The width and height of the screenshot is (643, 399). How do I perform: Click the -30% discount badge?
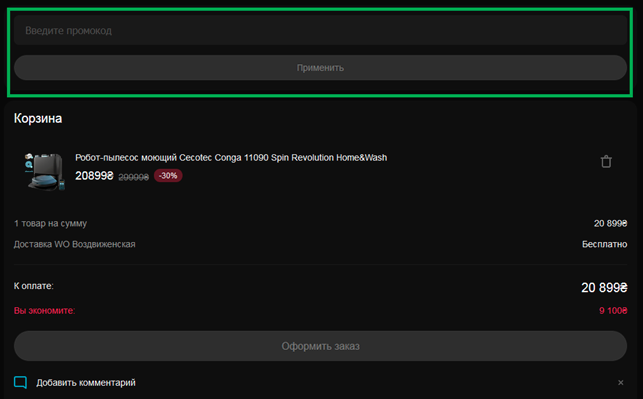click(168, 176)
